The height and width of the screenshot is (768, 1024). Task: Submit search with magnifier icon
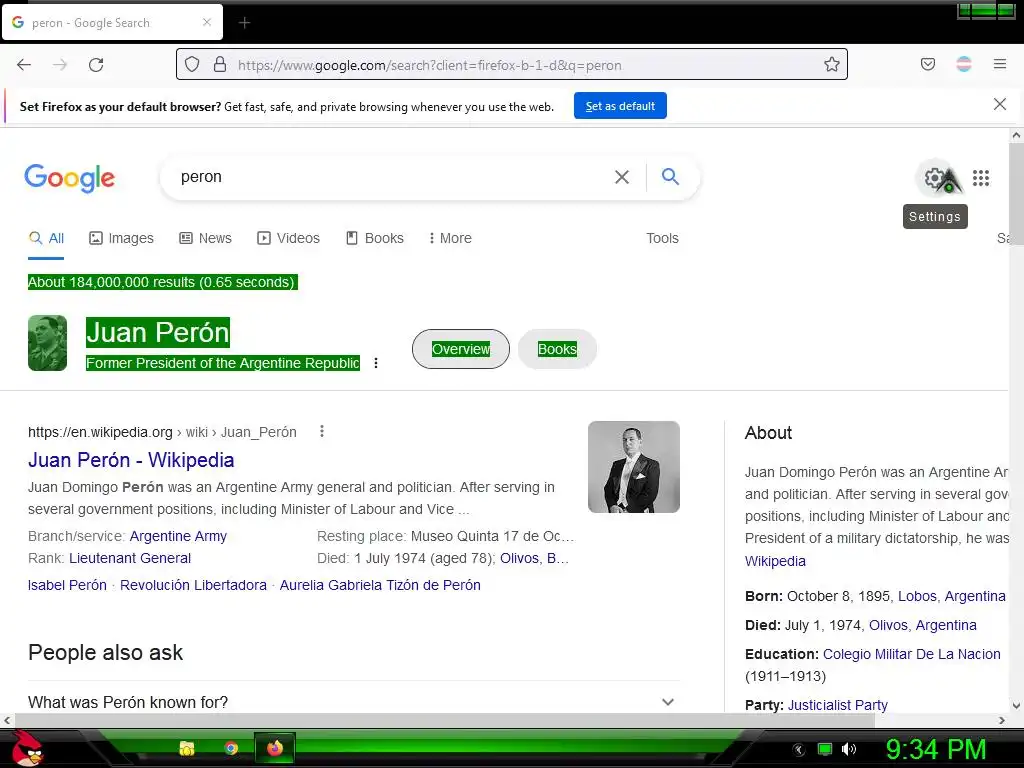click(670, 176)
